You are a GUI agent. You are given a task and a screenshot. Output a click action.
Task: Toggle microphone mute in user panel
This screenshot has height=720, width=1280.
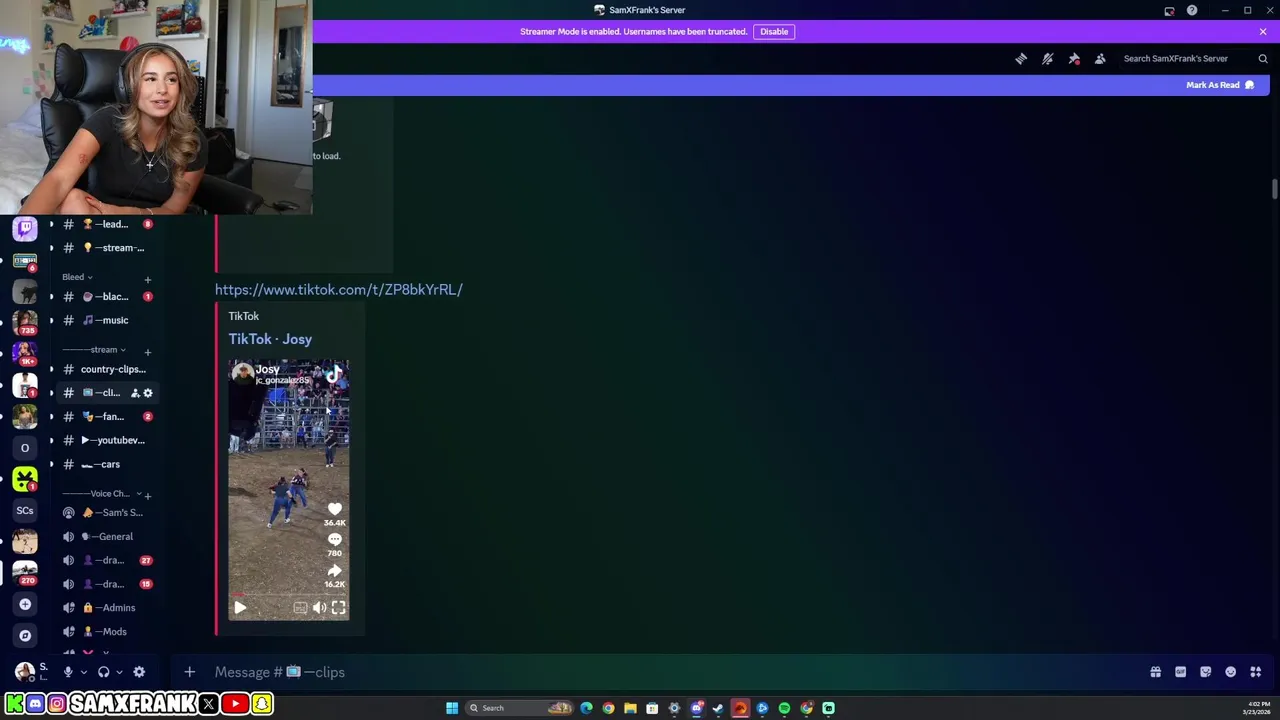tap(68, 672)
